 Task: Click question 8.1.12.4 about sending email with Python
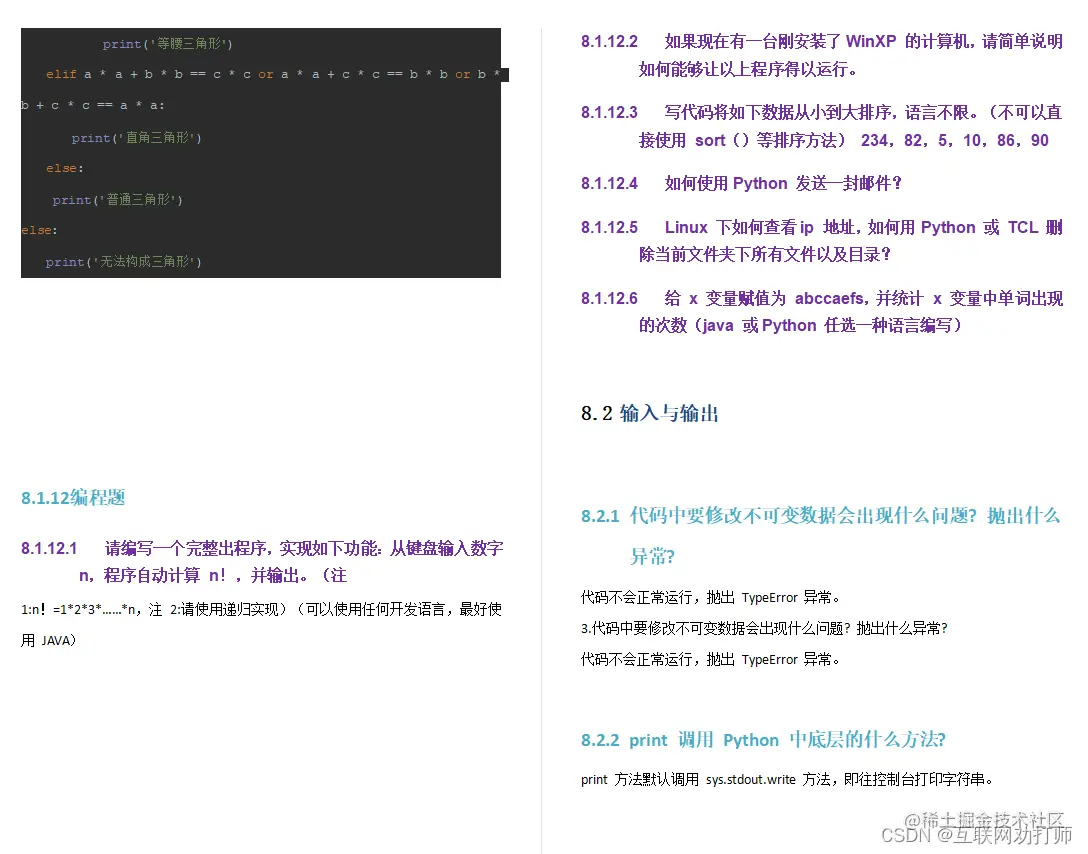click(x=741, y=183)
